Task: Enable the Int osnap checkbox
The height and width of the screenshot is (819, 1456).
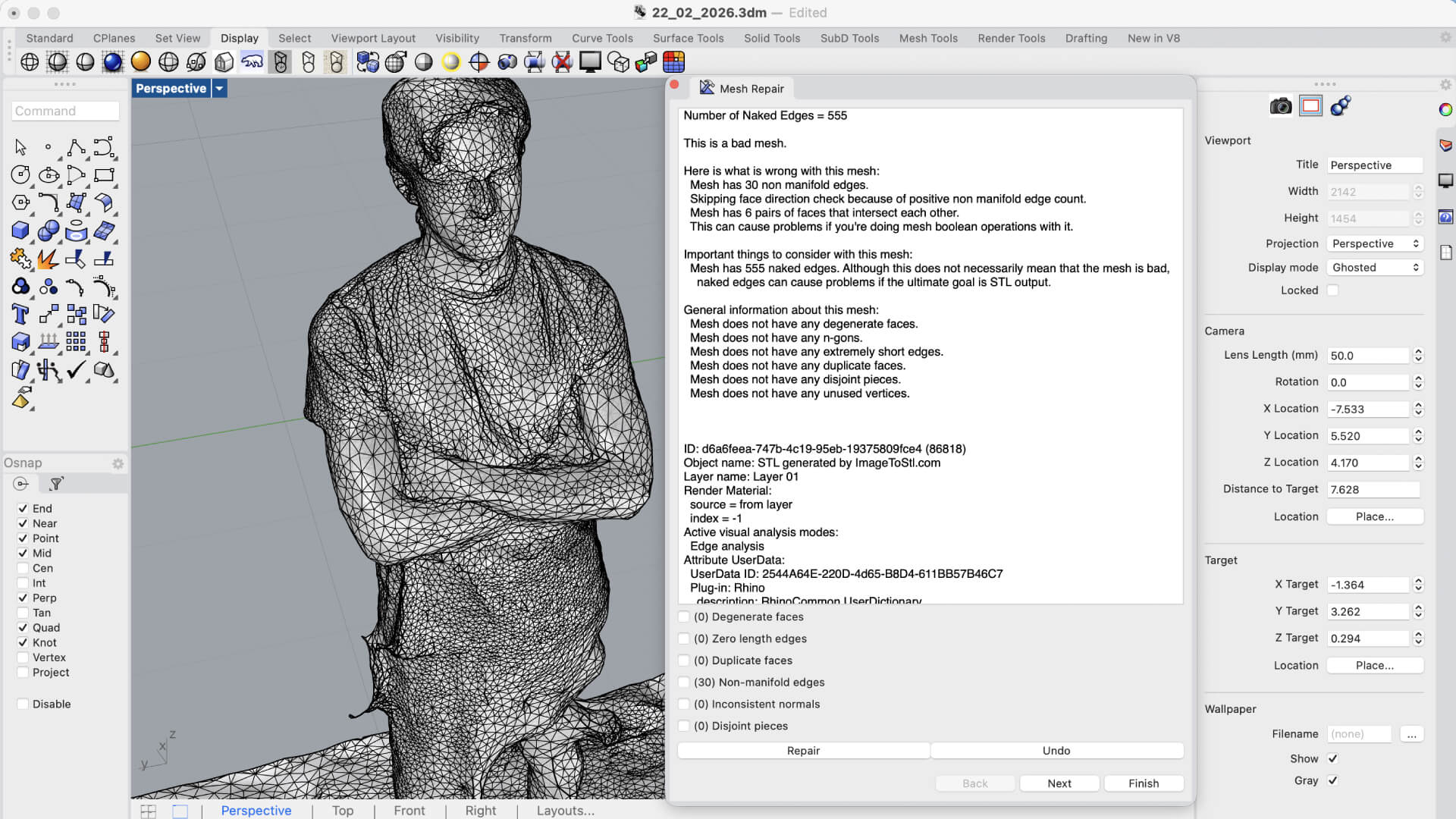Action: pos(22,582)
